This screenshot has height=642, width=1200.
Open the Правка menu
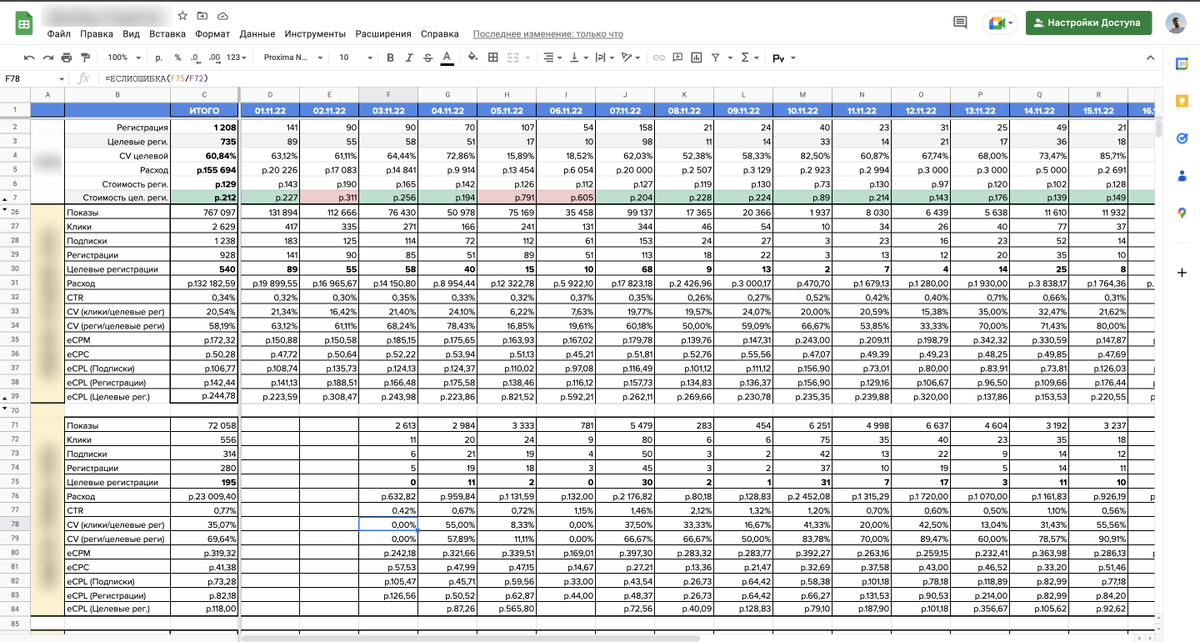point(96,34)
